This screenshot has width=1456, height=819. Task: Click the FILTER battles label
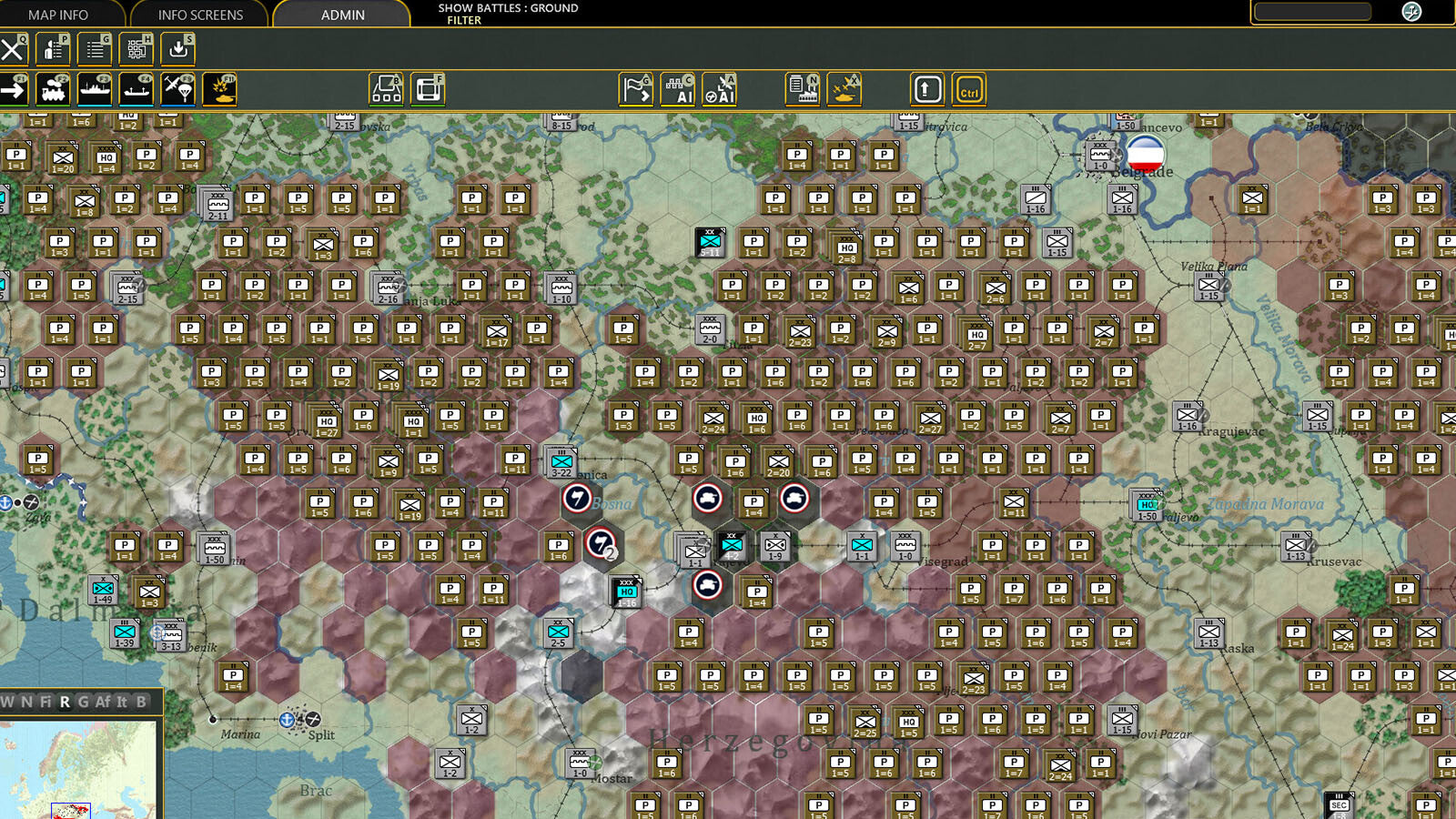click(x=464, y=20)
